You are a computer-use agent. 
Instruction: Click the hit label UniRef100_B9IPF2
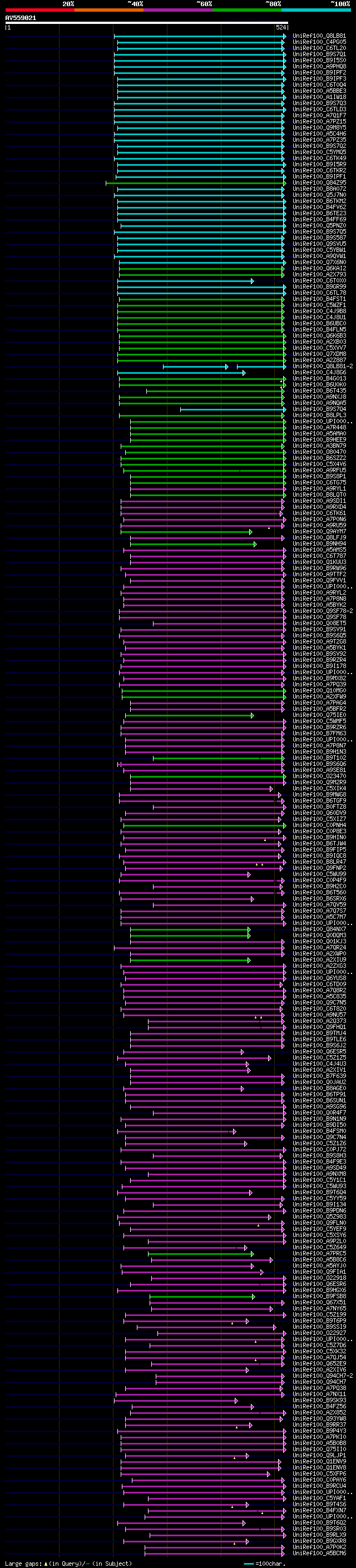[319, 72]
